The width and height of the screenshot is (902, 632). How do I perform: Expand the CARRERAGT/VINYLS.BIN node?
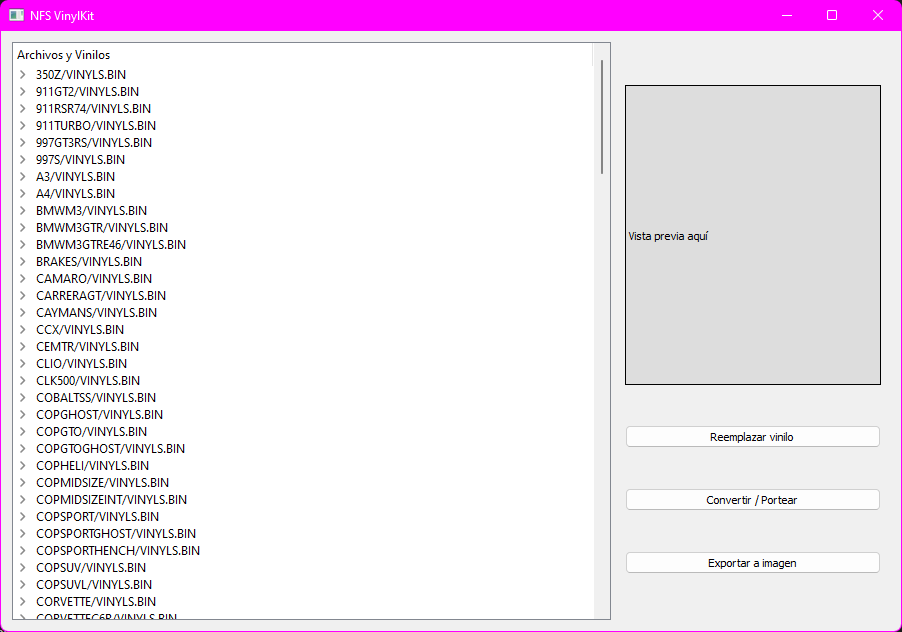pos(22,296)
